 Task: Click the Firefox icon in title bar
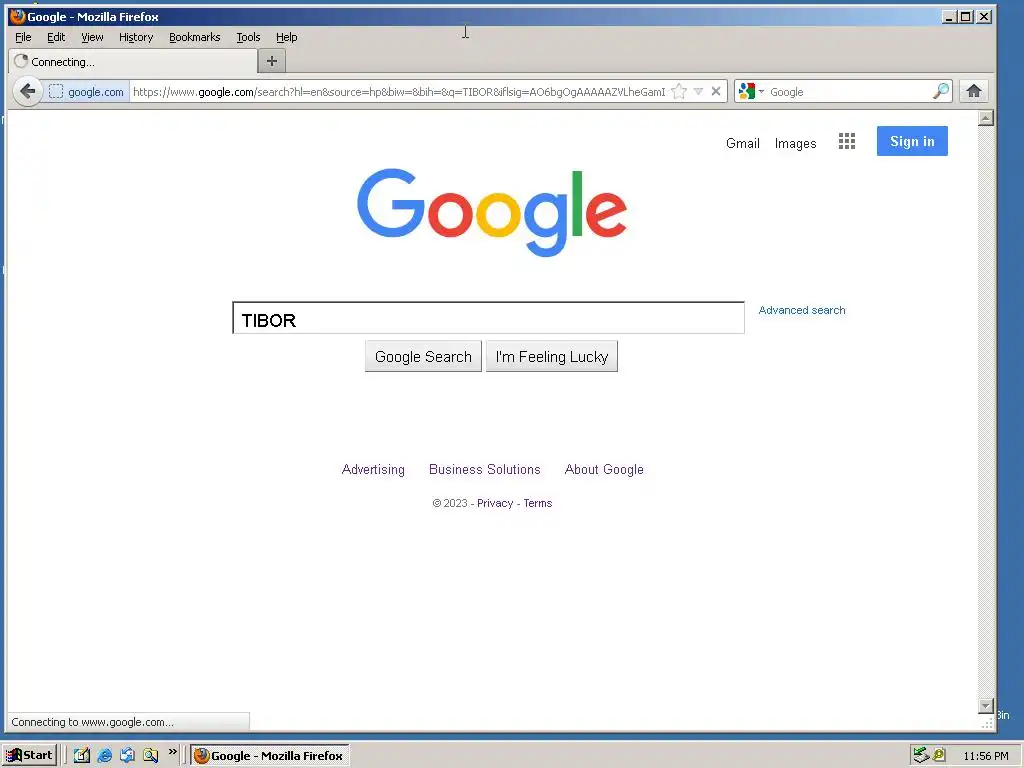coord(18,17)
